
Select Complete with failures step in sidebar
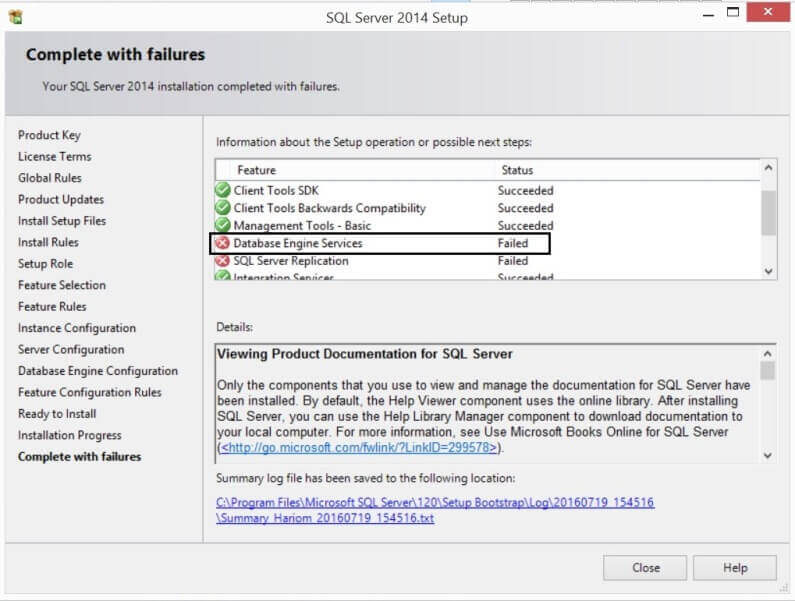pos(80,456)
